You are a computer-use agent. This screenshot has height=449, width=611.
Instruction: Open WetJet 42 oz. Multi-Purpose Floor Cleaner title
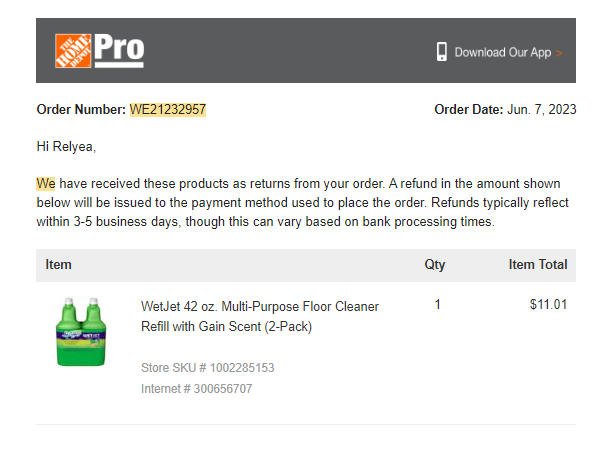click(260, 316)
